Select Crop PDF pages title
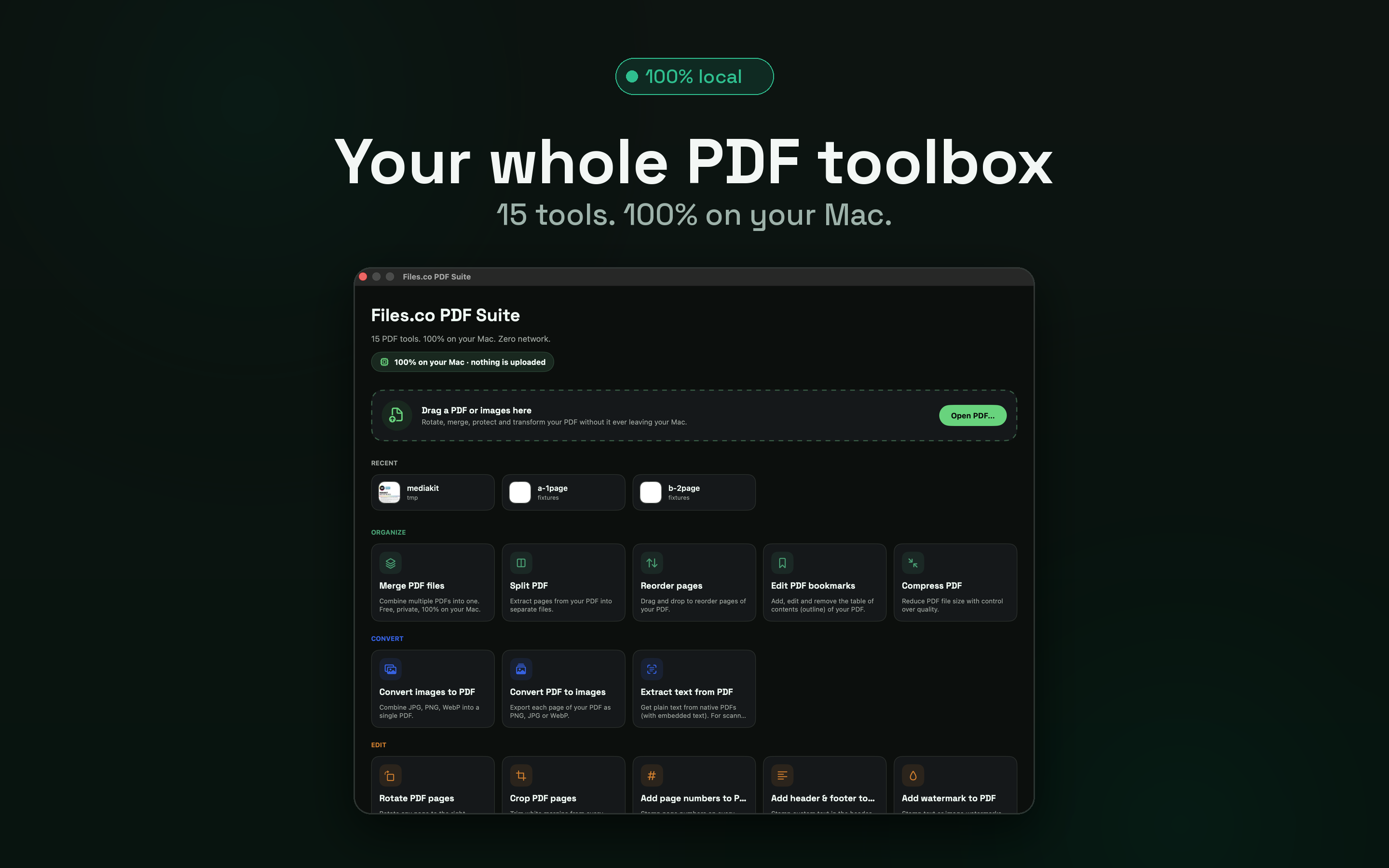Viewport: 1389px width, 868px height. (x=543, y=799)
